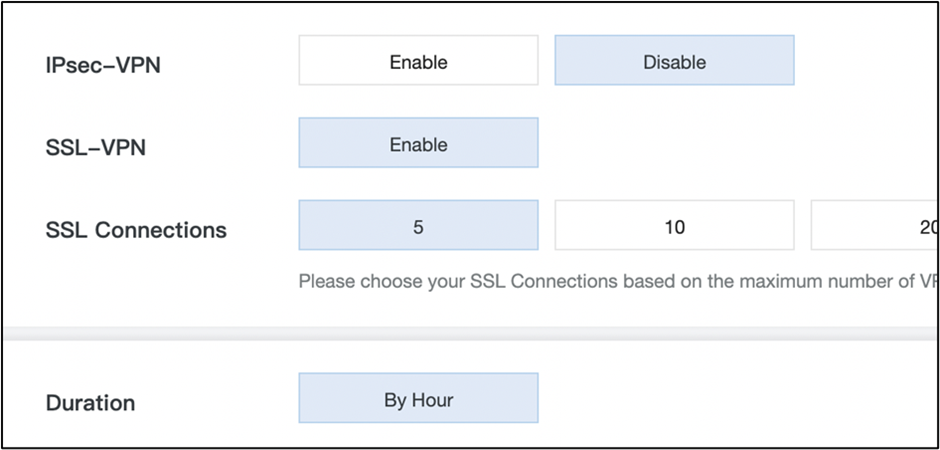Select the By Hour duration
The width and height of the screenshot is (940, 450).
(x=418, y=399)
